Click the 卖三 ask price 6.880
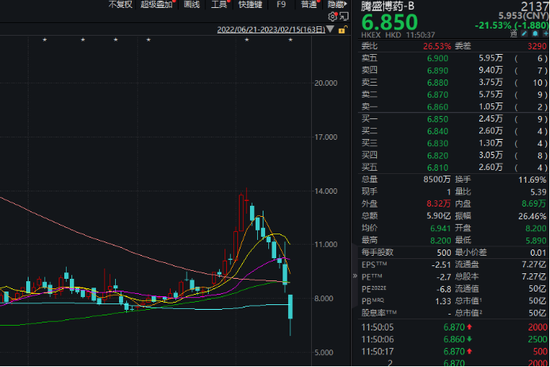 (437, 83)
